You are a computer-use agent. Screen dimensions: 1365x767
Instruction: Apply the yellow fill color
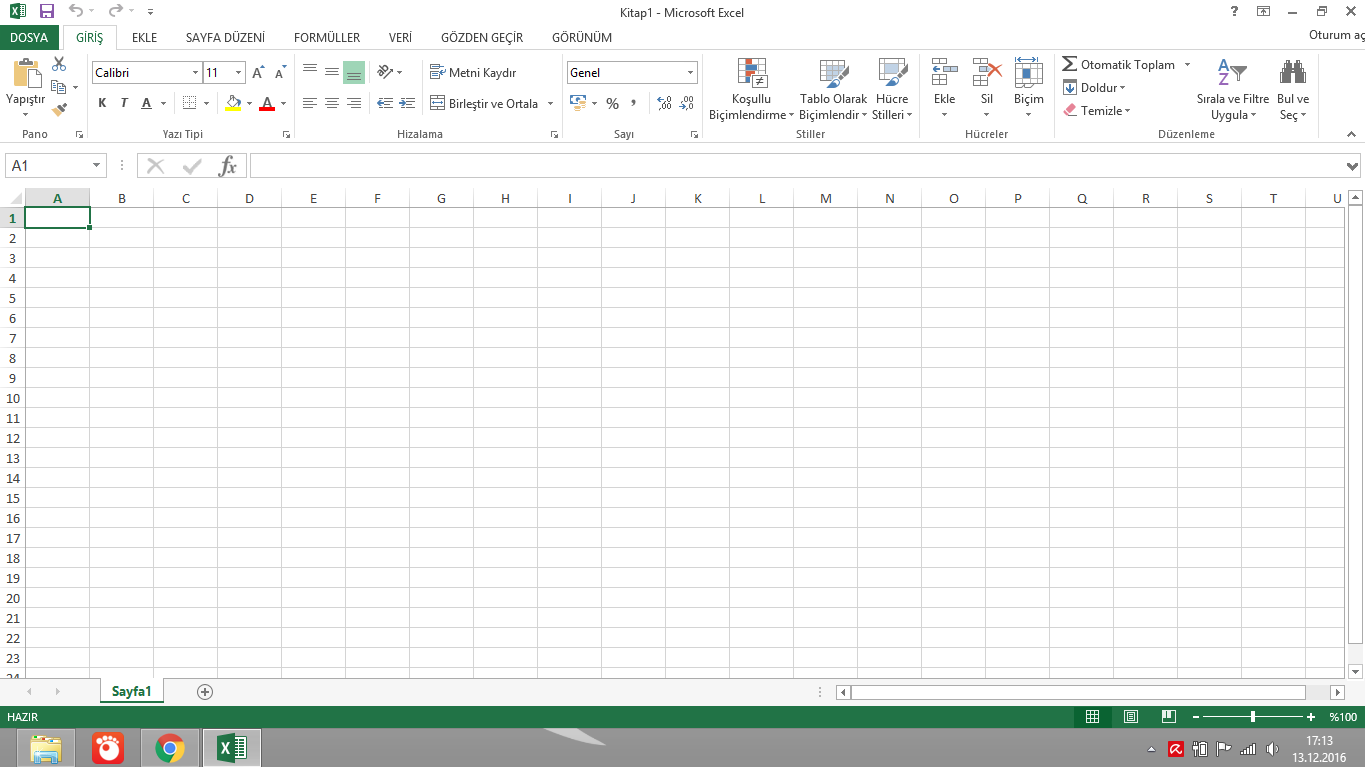[x=233, y=103]
